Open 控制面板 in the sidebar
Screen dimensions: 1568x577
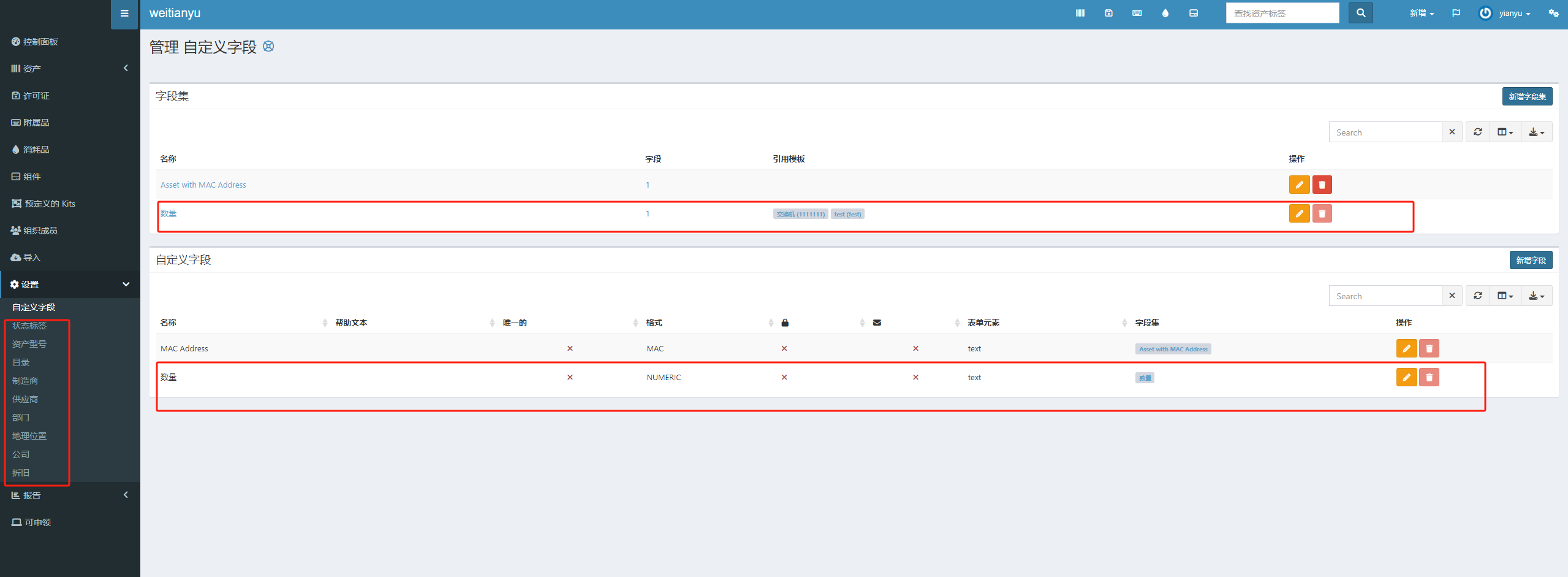pos(40,42)
